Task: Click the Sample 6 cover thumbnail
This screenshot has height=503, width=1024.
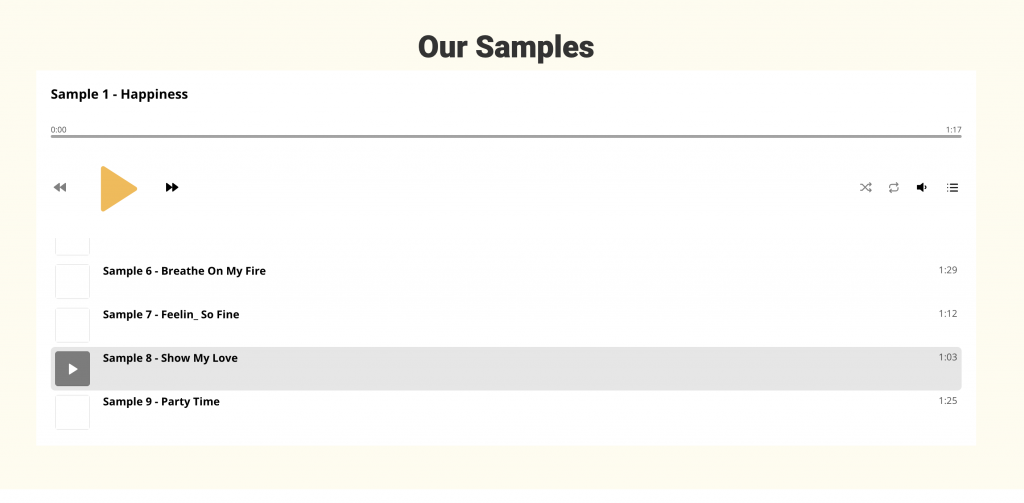Action: [72, 282]
